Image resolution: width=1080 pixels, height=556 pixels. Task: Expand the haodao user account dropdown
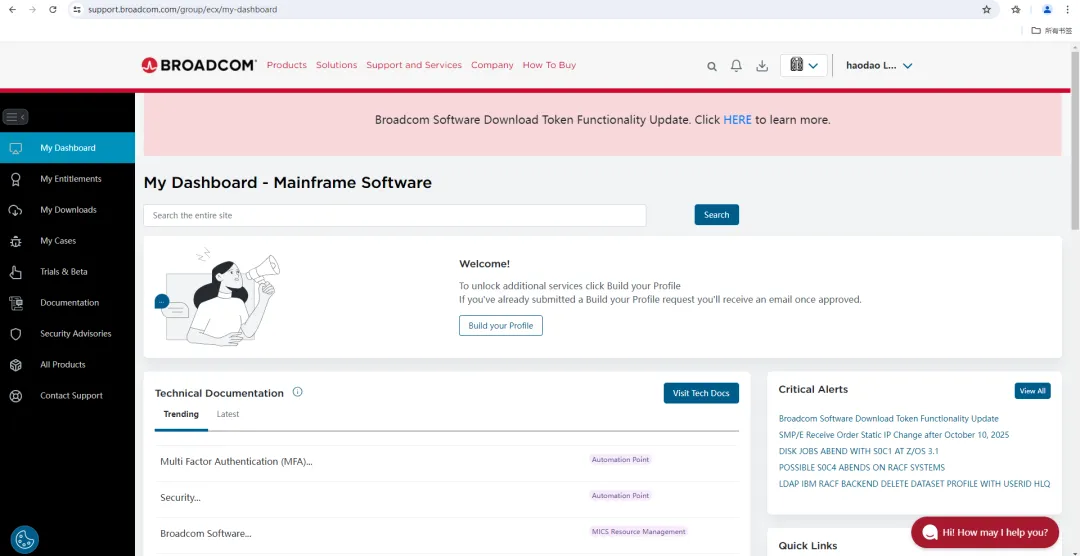pyautogui.click(x=879, y=66)
